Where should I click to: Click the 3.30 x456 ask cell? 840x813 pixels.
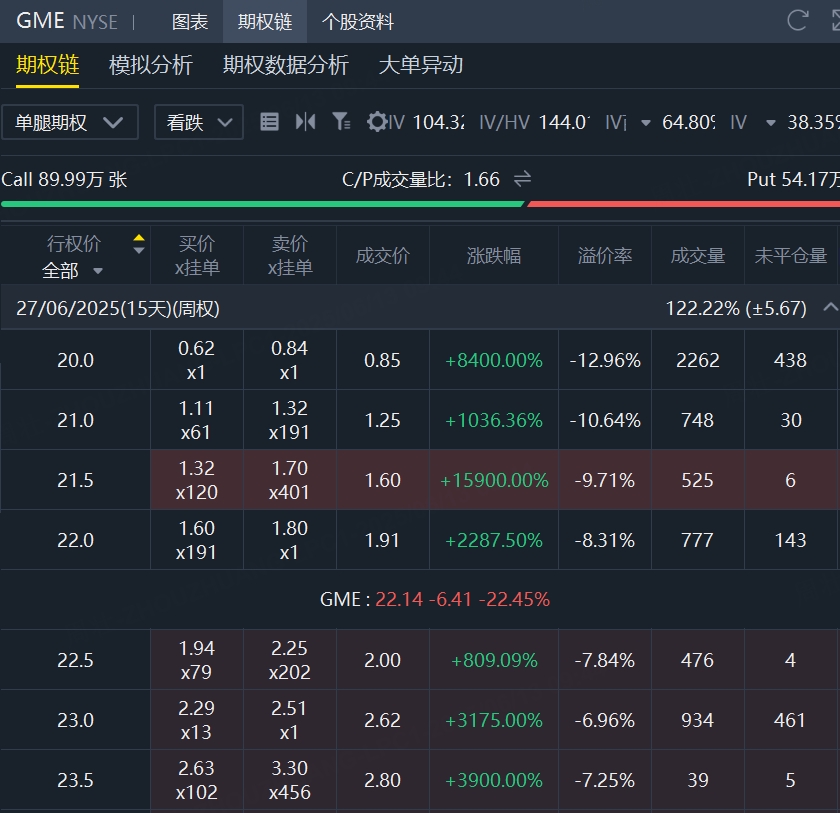point(290,780)
